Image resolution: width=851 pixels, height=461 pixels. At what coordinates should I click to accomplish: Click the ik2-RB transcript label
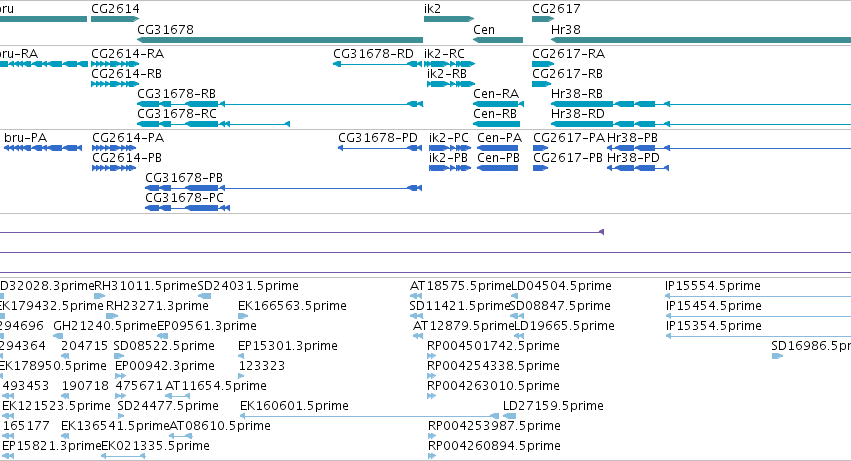tap(447, 73)
